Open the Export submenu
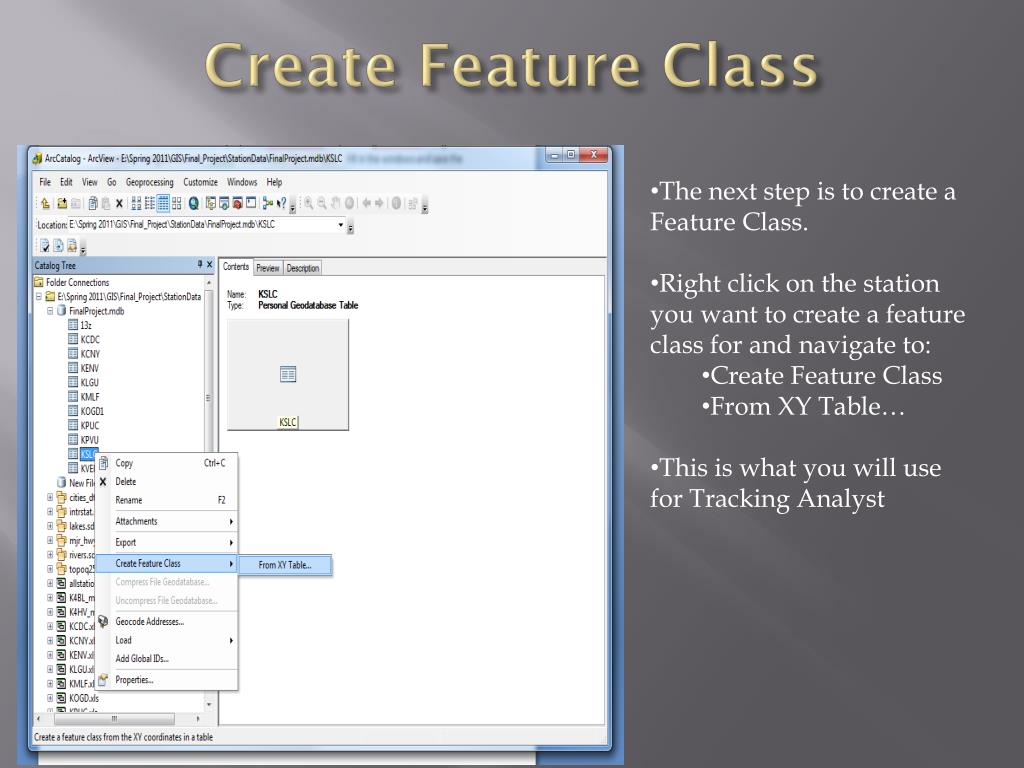This screenshot has height=768, width=1024. coord(167,542)
